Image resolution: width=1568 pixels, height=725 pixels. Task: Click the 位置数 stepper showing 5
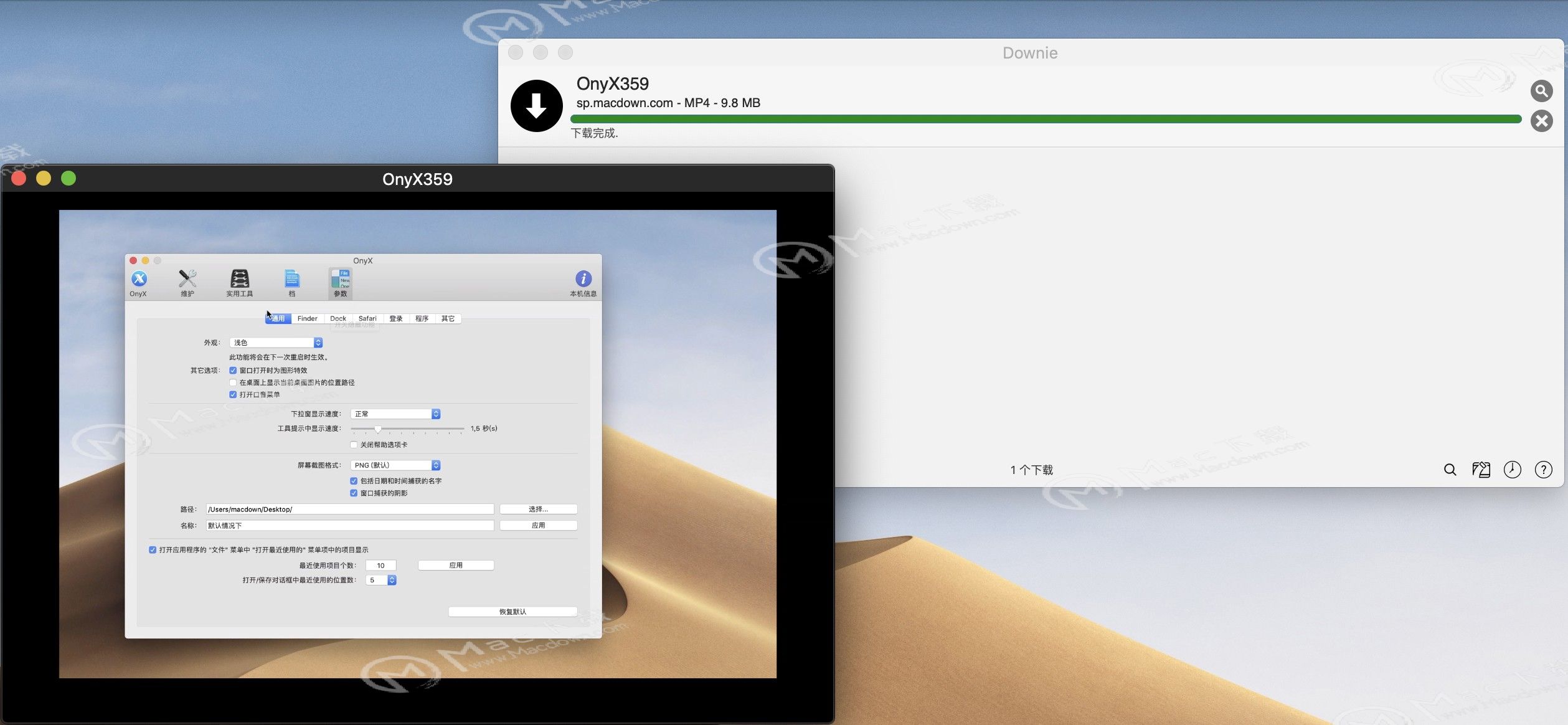coord(392,580)
